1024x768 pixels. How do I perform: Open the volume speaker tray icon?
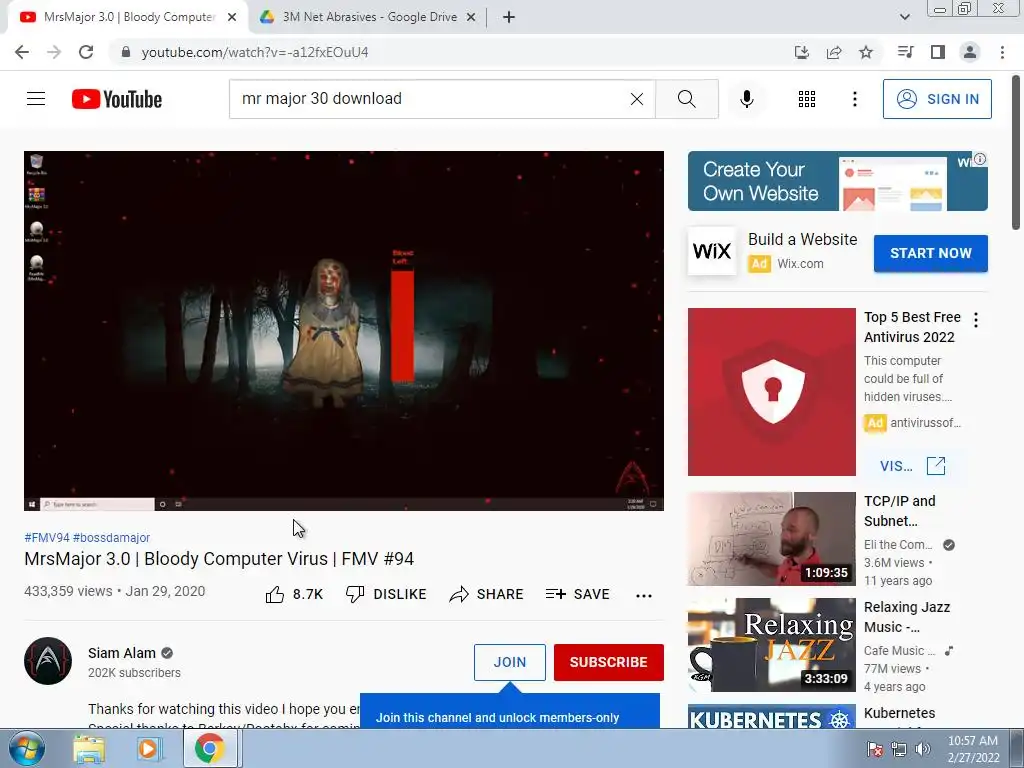coord(923,749)
